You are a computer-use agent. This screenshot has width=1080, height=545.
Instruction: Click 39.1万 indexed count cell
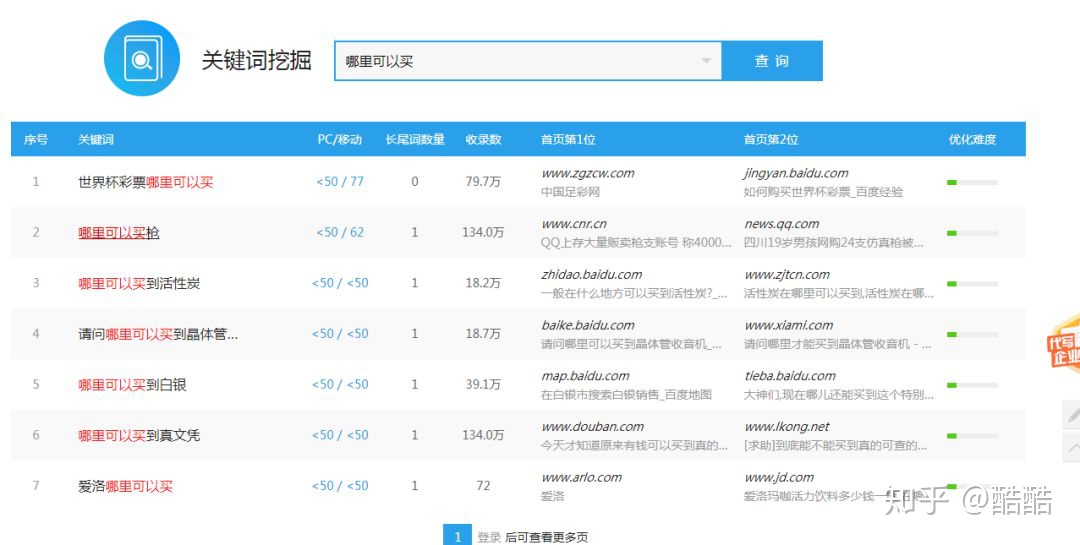(x=484, y=384)
